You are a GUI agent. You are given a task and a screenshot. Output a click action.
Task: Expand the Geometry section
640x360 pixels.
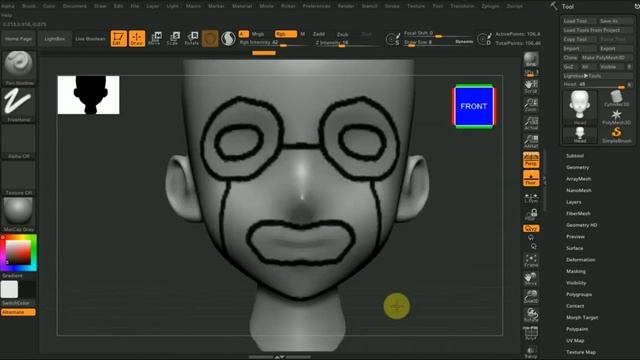pos(578,167)
